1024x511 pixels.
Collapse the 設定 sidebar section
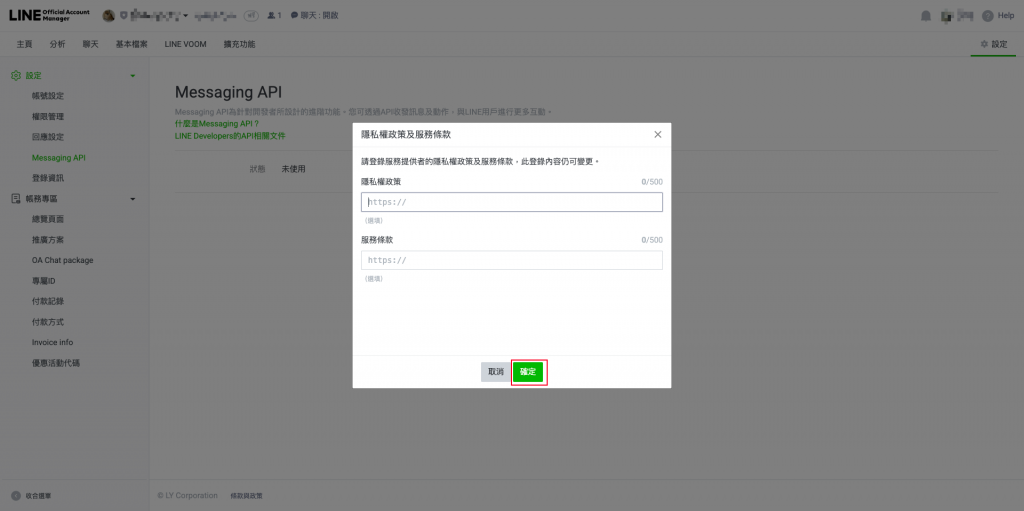click(133, 76)
